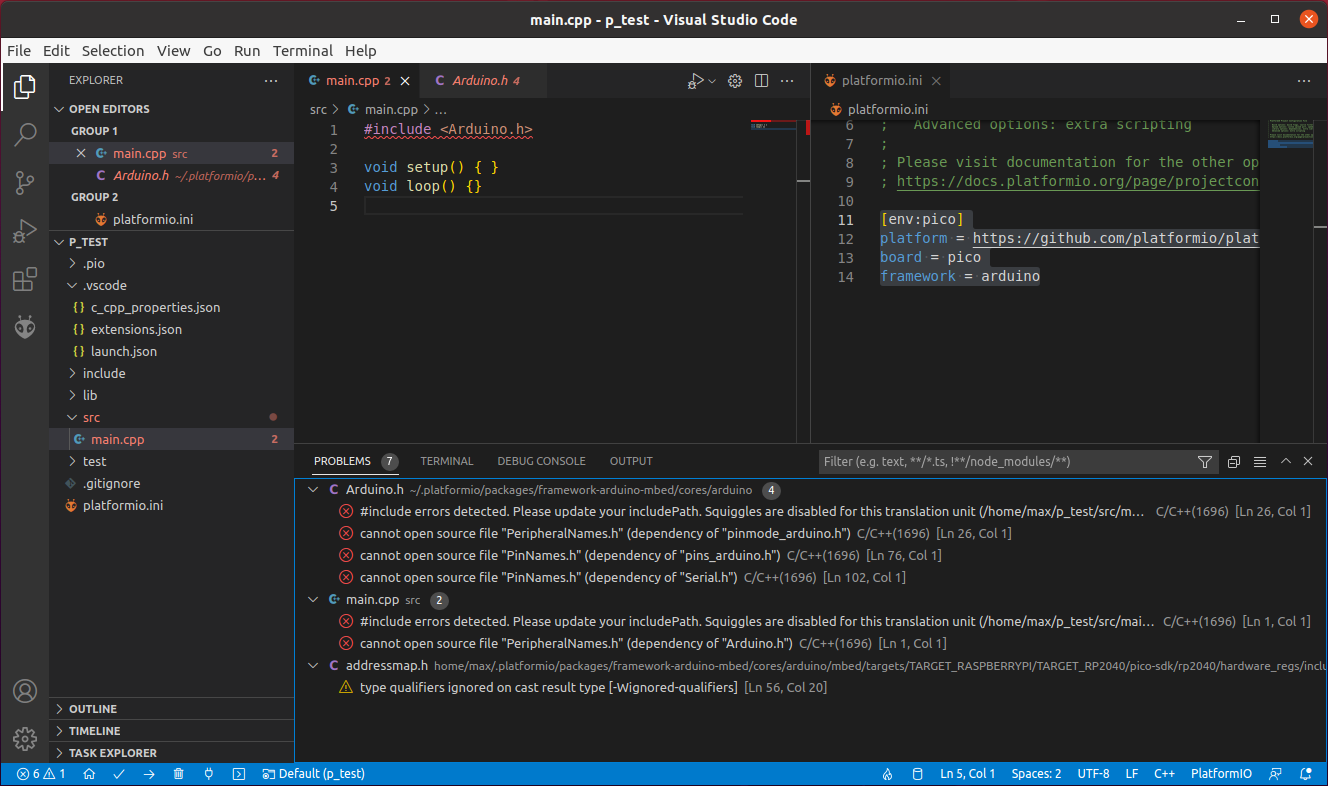Switch project environment Default (p_test)

313,774
